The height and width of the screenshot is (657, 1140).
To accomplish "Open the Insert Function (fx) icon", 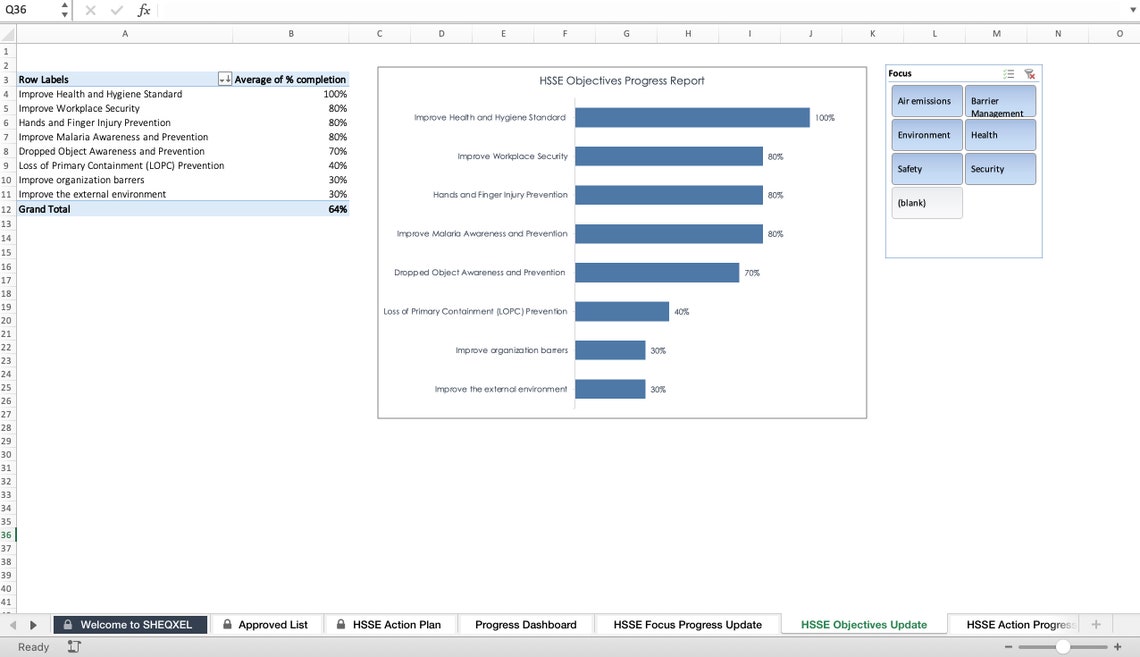I will point(143,9).
